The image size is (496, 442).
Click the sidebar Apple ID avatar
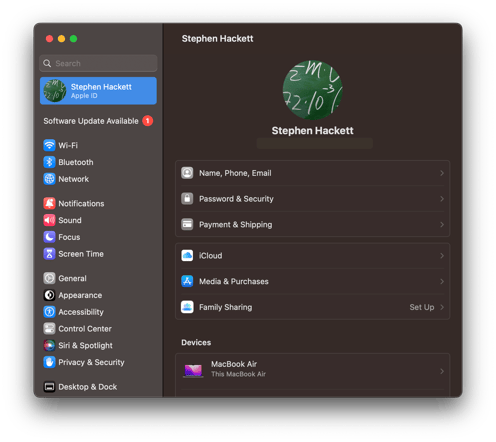pyautogui.click(x=55, y=91)
